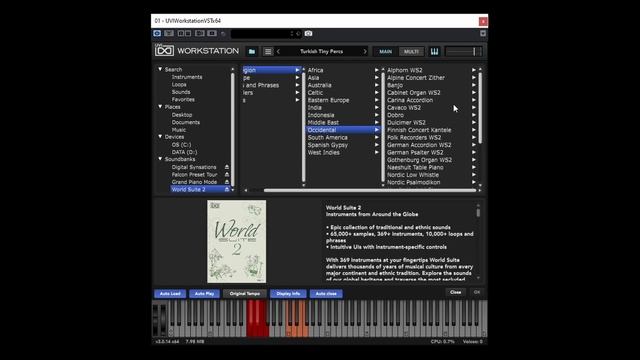Click the lock icon beside Grand Piano Mode
The width and height of the screenshot is (640, 360).
tap(227, 182)
